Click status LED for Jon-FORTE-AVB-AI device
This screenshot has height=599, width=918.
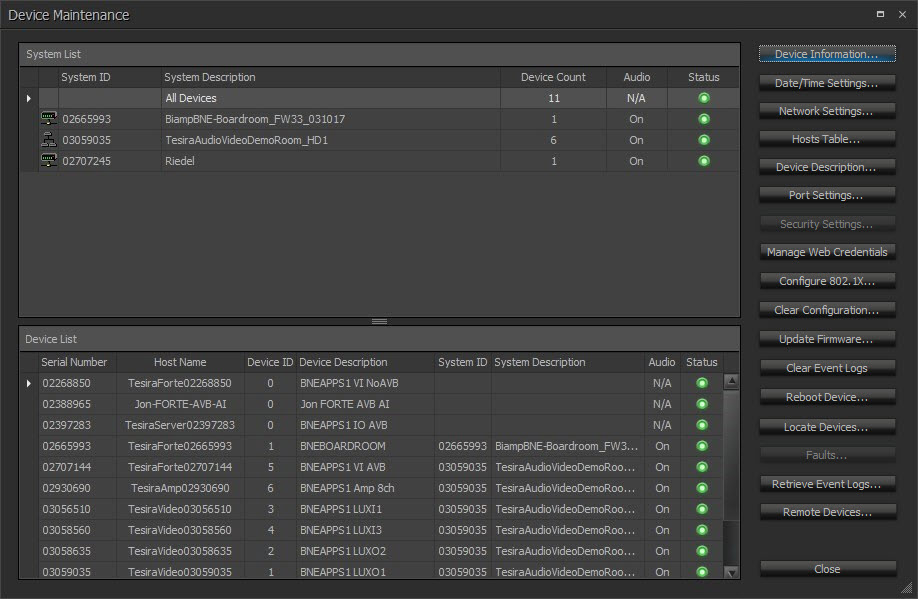click(702, 404)
